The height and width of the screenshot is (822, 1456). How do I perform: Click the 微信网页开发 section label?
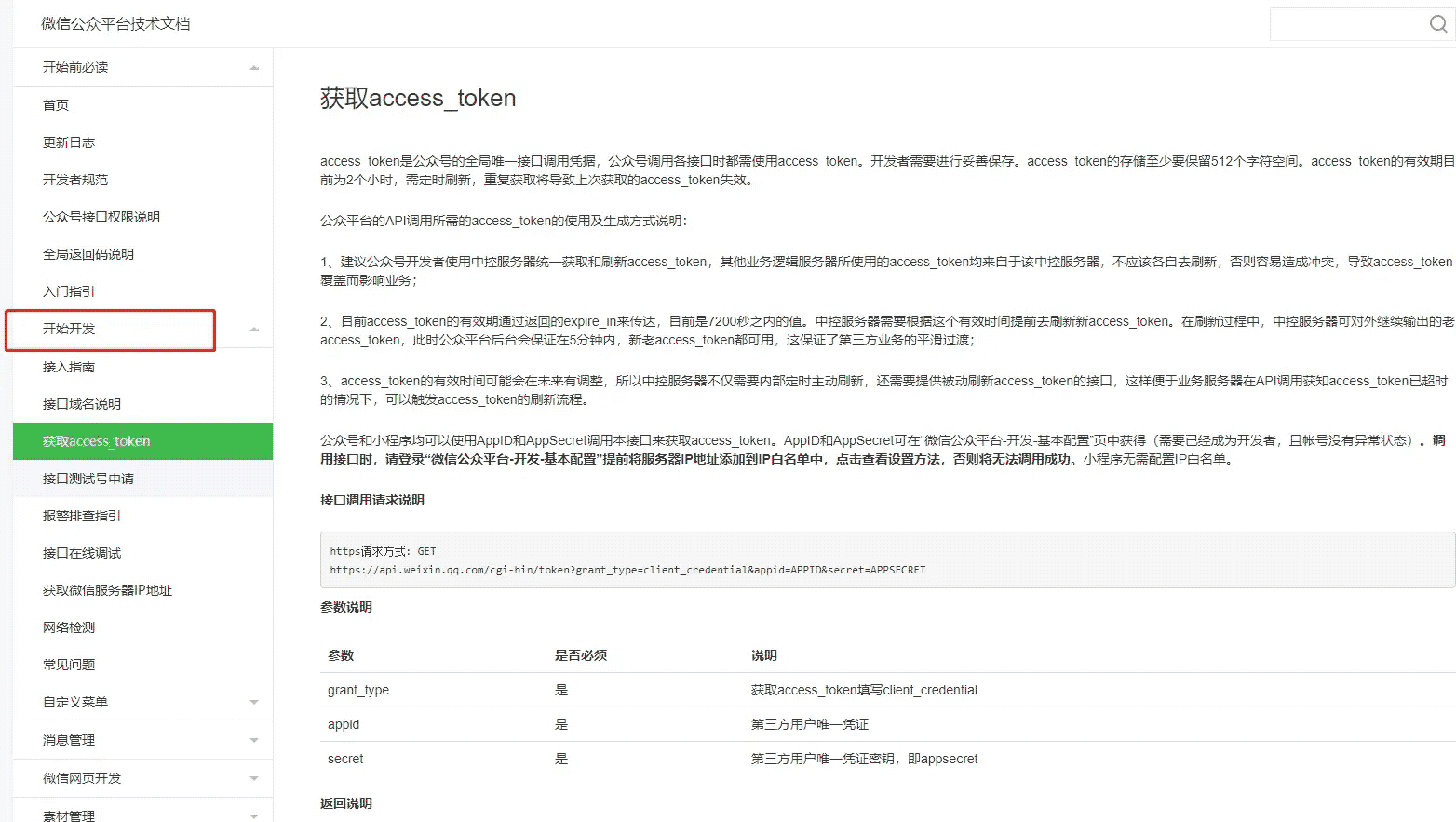tap(82, 778)
